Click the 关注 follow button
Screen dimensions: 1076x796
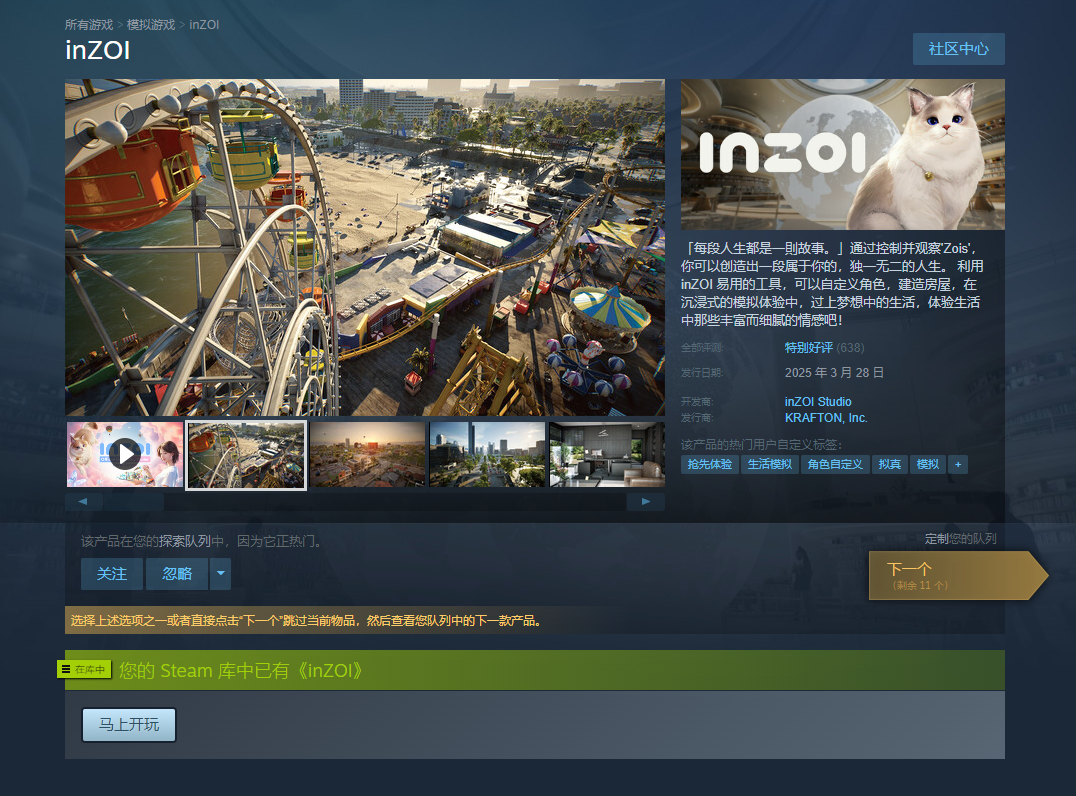click(112, 574)
